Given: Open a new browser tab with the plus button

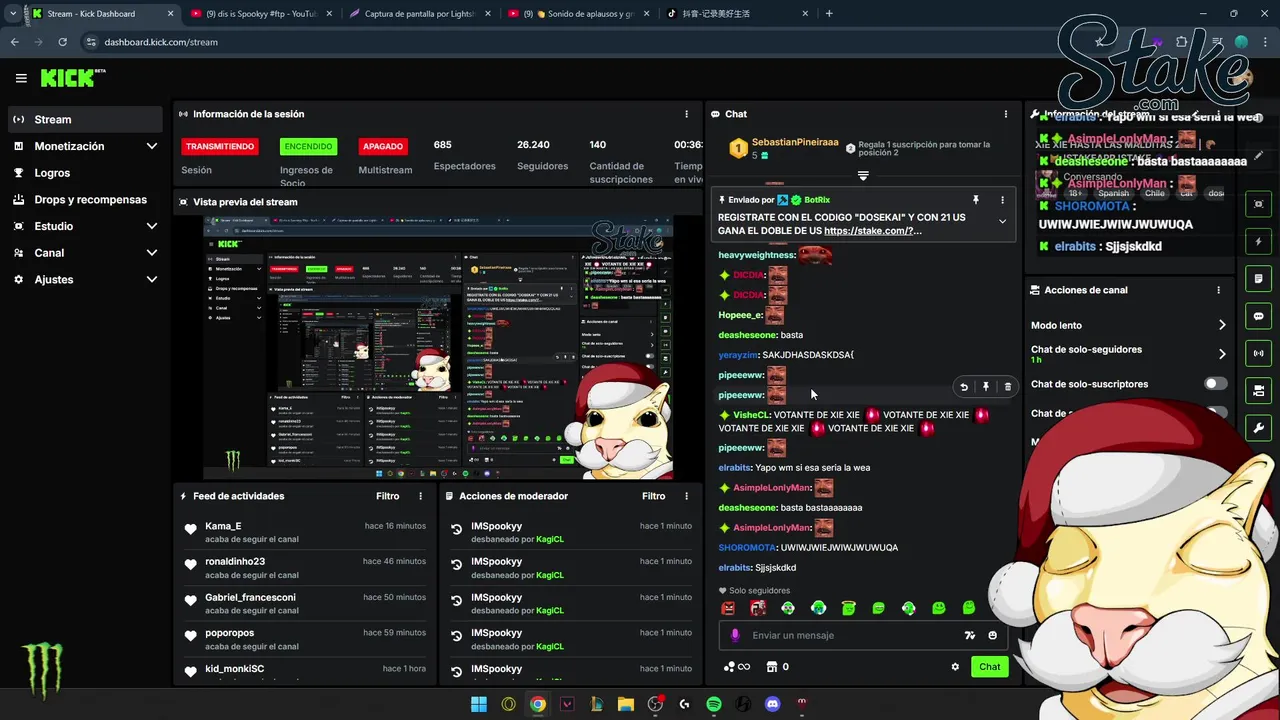Looking at the screenshot, I should (829, 14).
